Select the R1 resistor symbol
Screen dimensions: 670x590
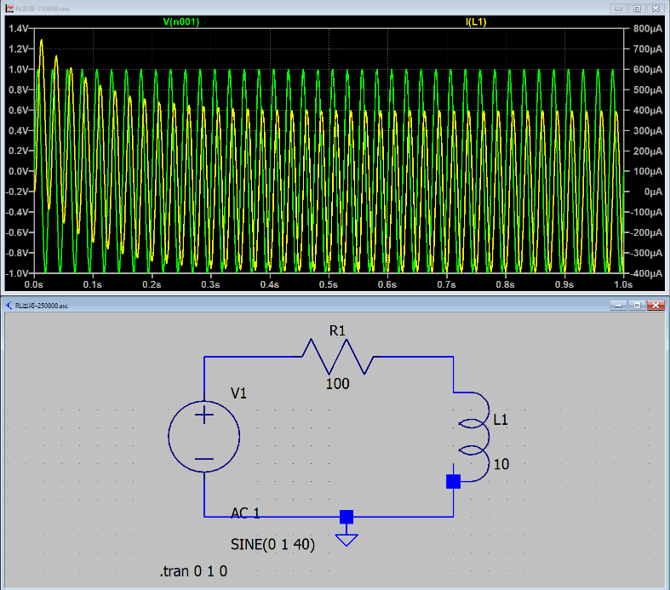tap(337, 356)
